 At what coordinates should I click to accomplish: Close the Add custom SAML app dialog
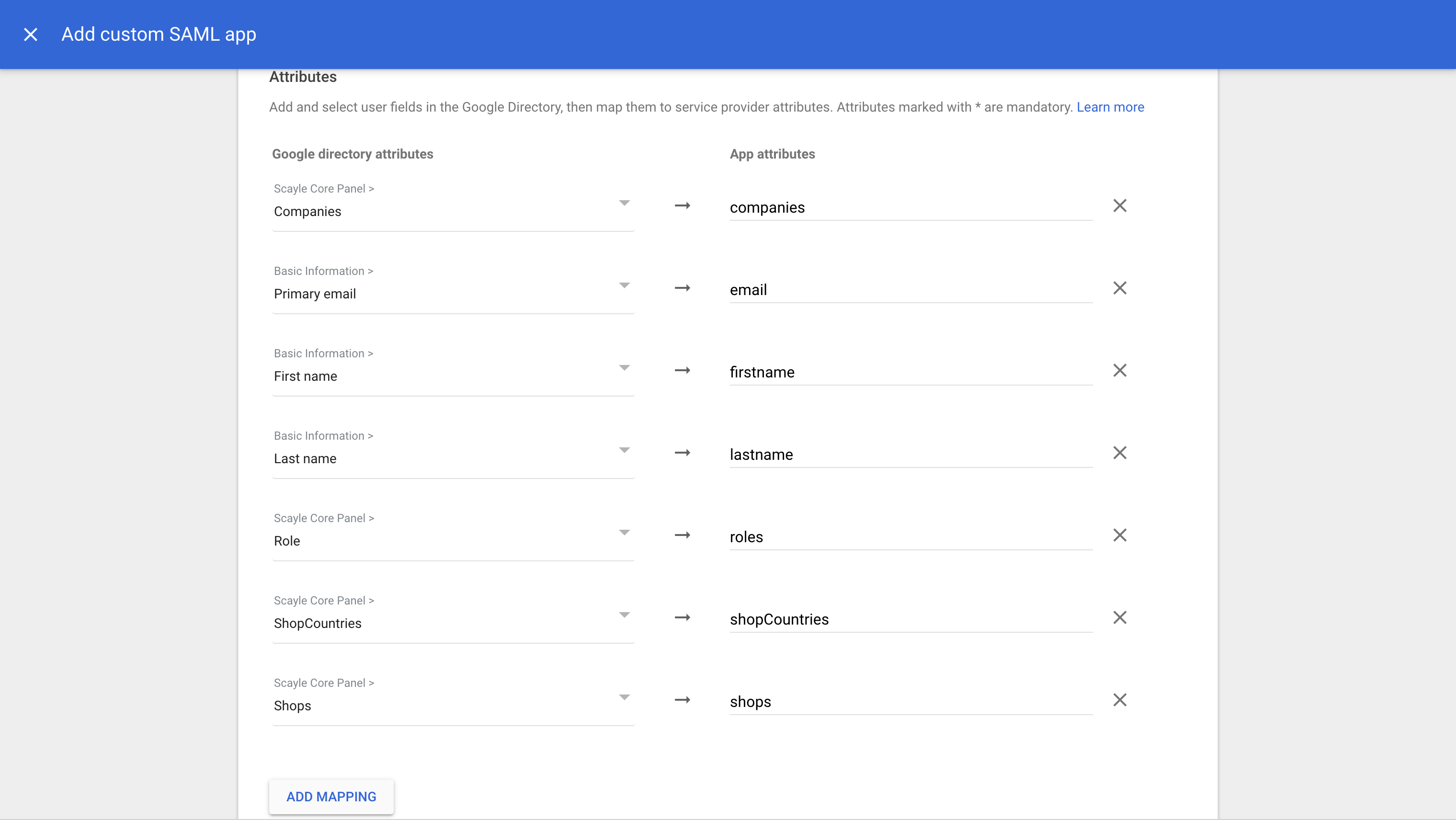31,34
